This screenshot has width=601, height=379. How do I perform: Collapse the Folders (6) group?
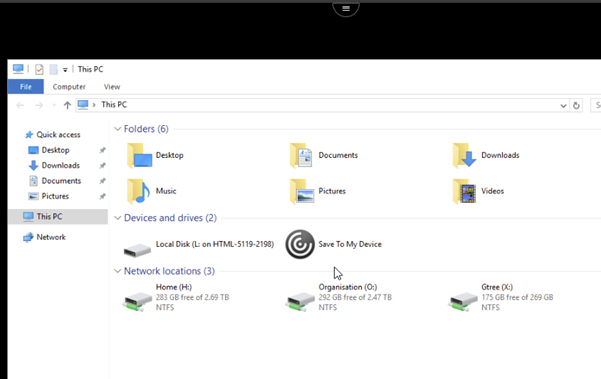[x=118, y=129]
